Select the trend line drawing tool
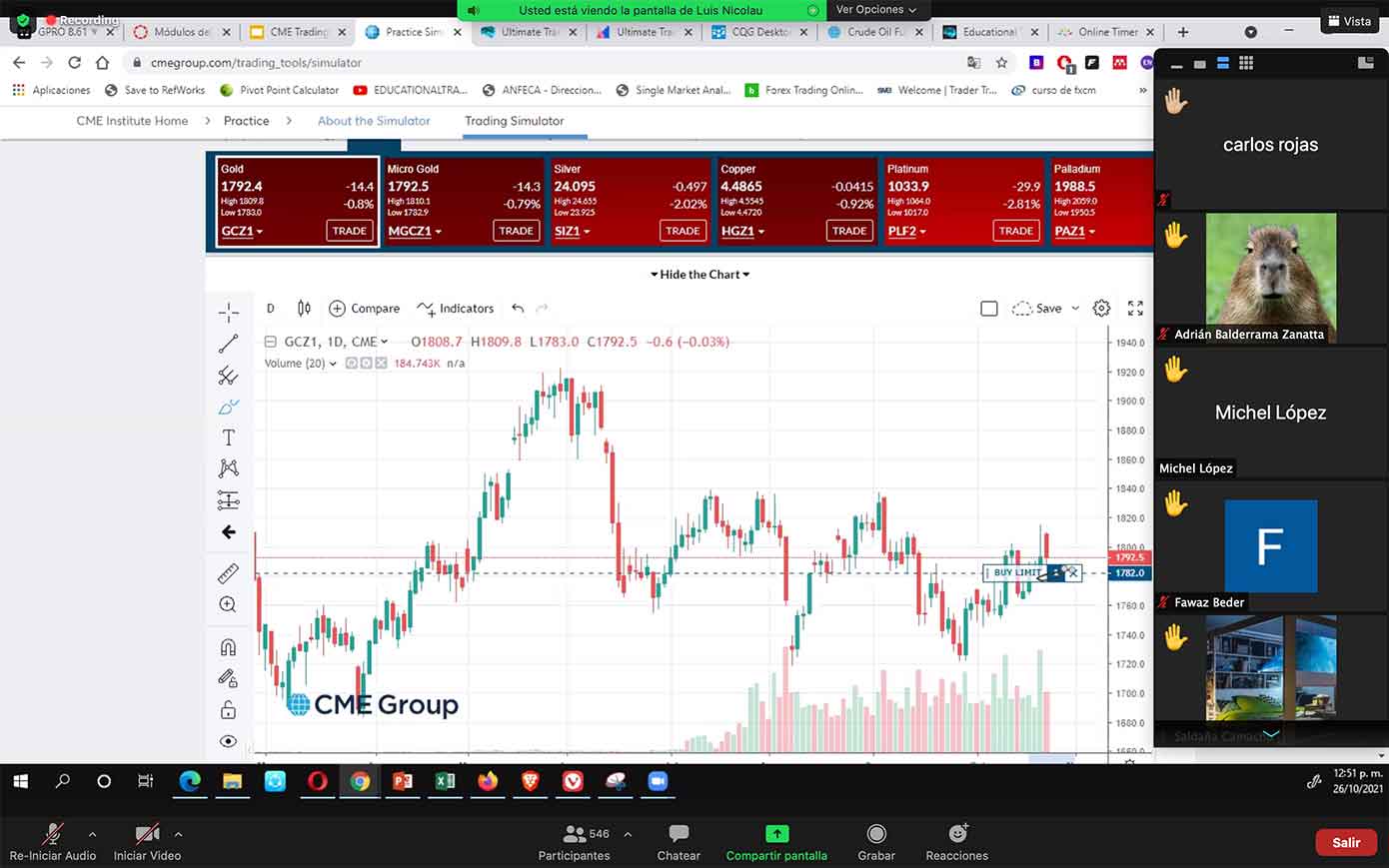 pos(228,345)
